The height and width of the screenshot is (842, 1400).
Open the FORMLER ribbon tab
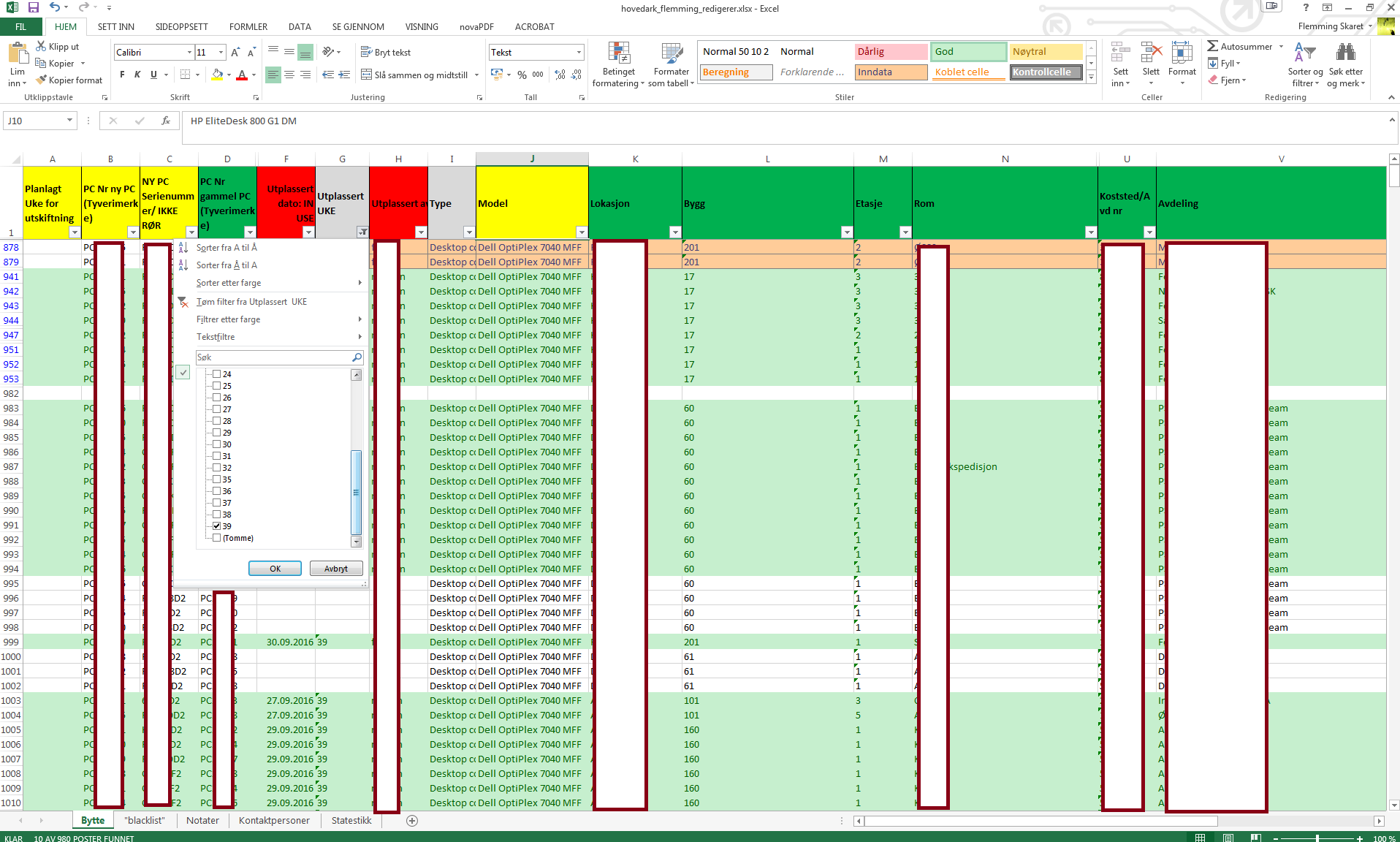pos(248,26)
